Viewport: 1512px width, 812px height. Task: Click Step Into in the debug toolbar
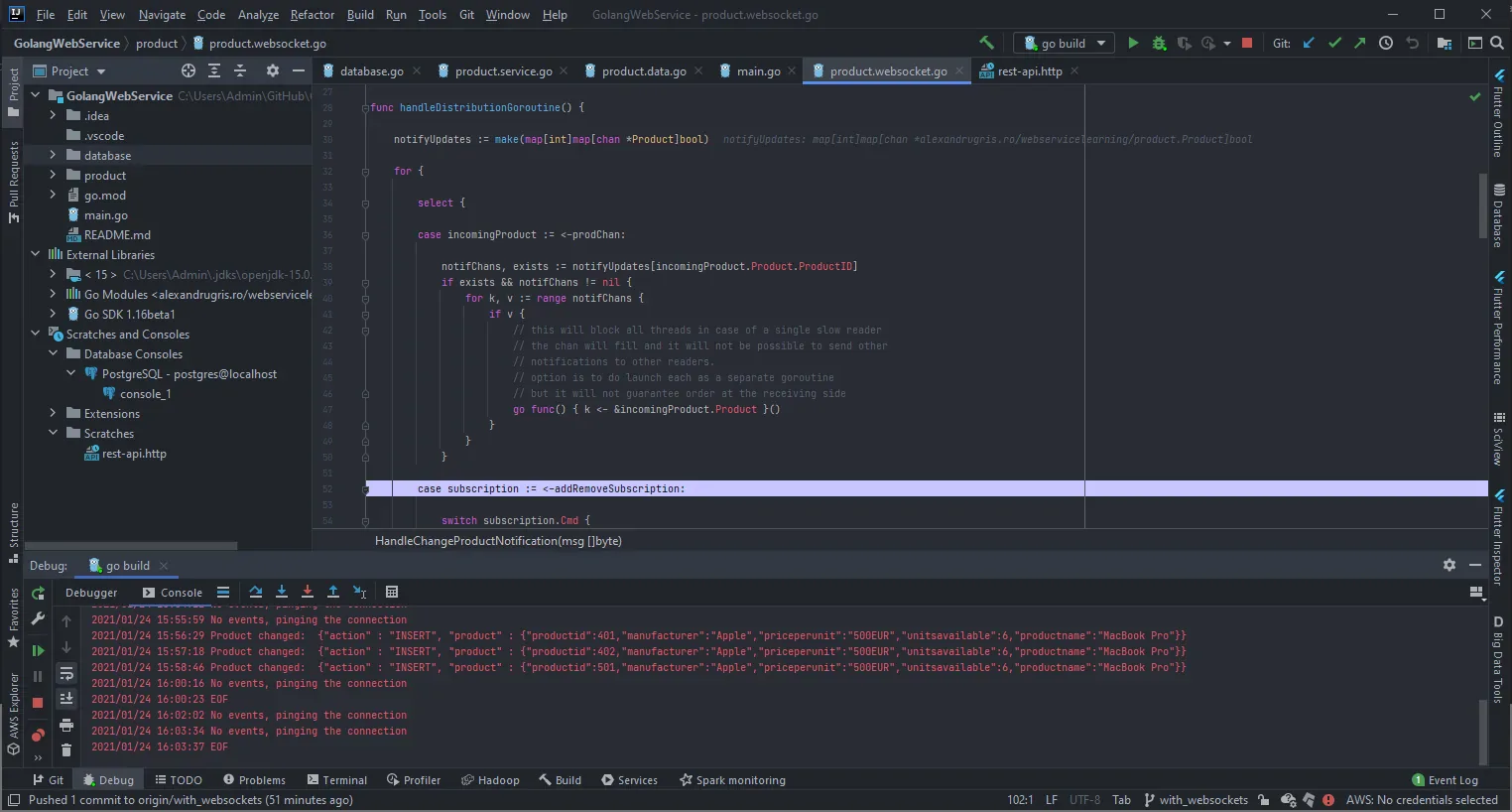[x=282, y=592]
